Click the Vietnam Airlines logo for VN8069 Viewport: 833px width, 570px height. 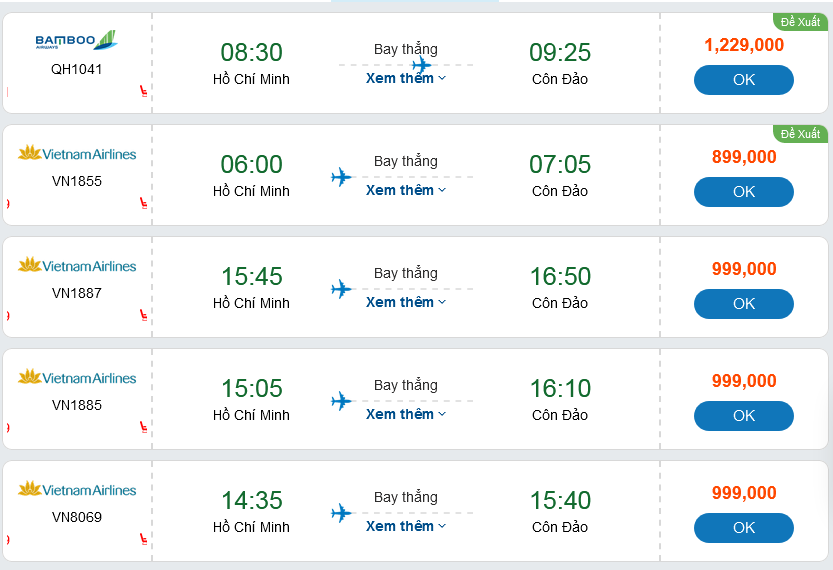point(77,490)
